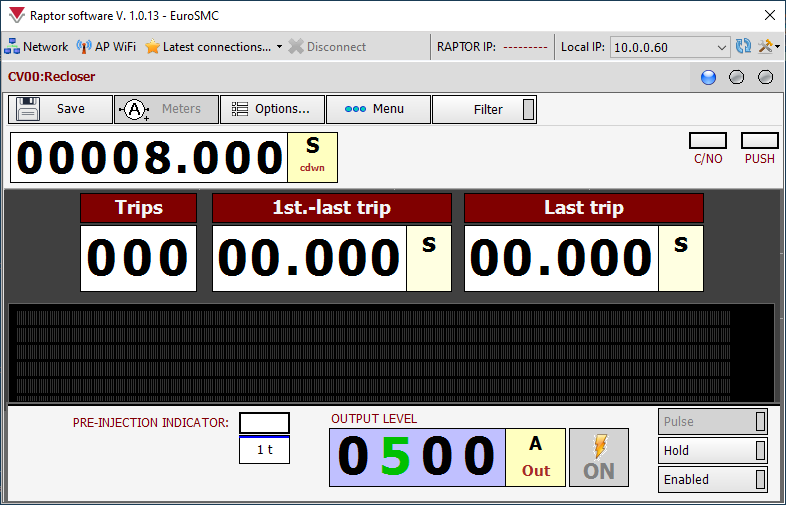Click the refresh IP arrows icon
The height and width of the screenshot is (505, 786).
tap(743, 46)
